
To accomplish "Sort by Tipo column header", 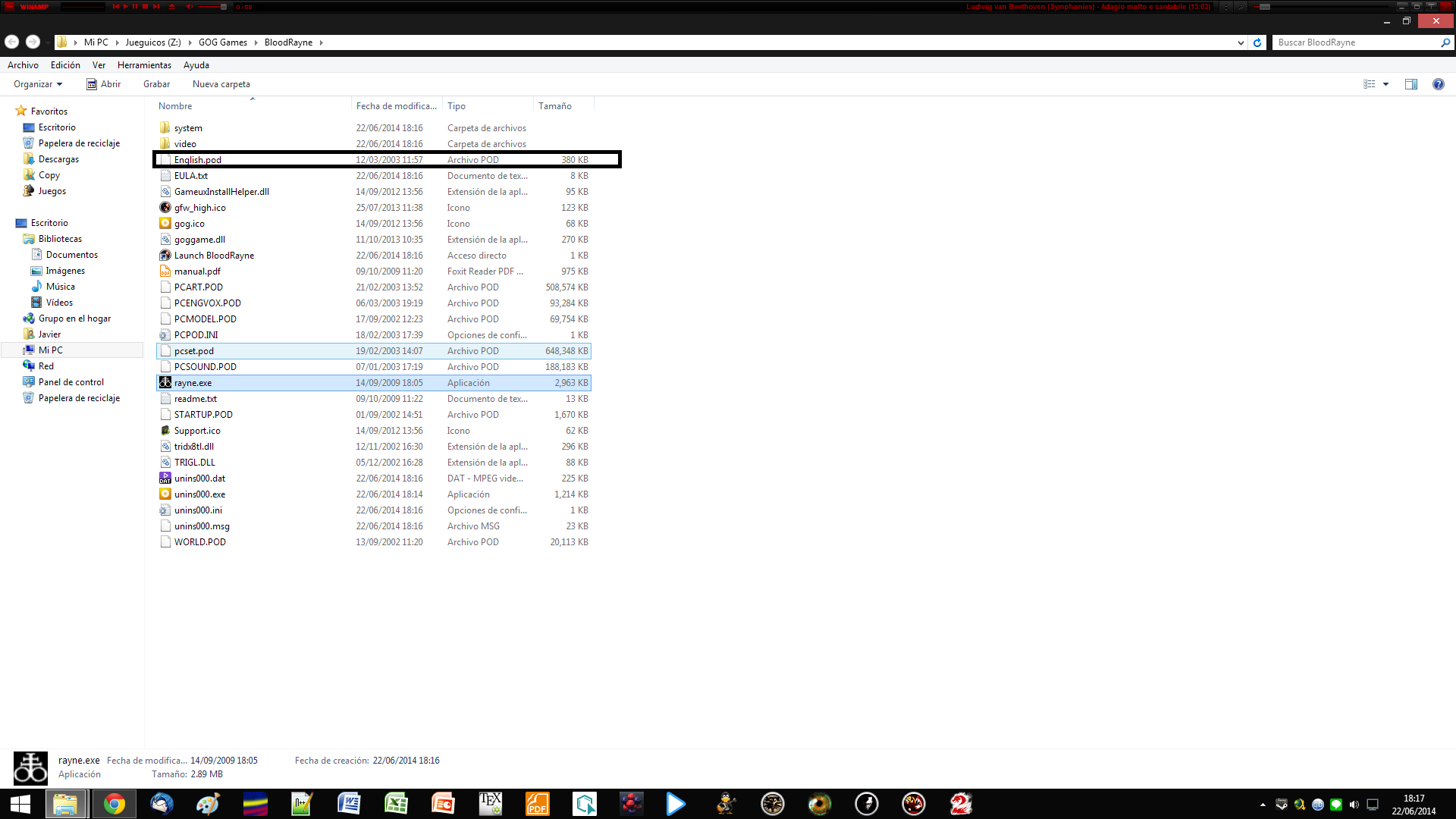I will tap(457, 106).
